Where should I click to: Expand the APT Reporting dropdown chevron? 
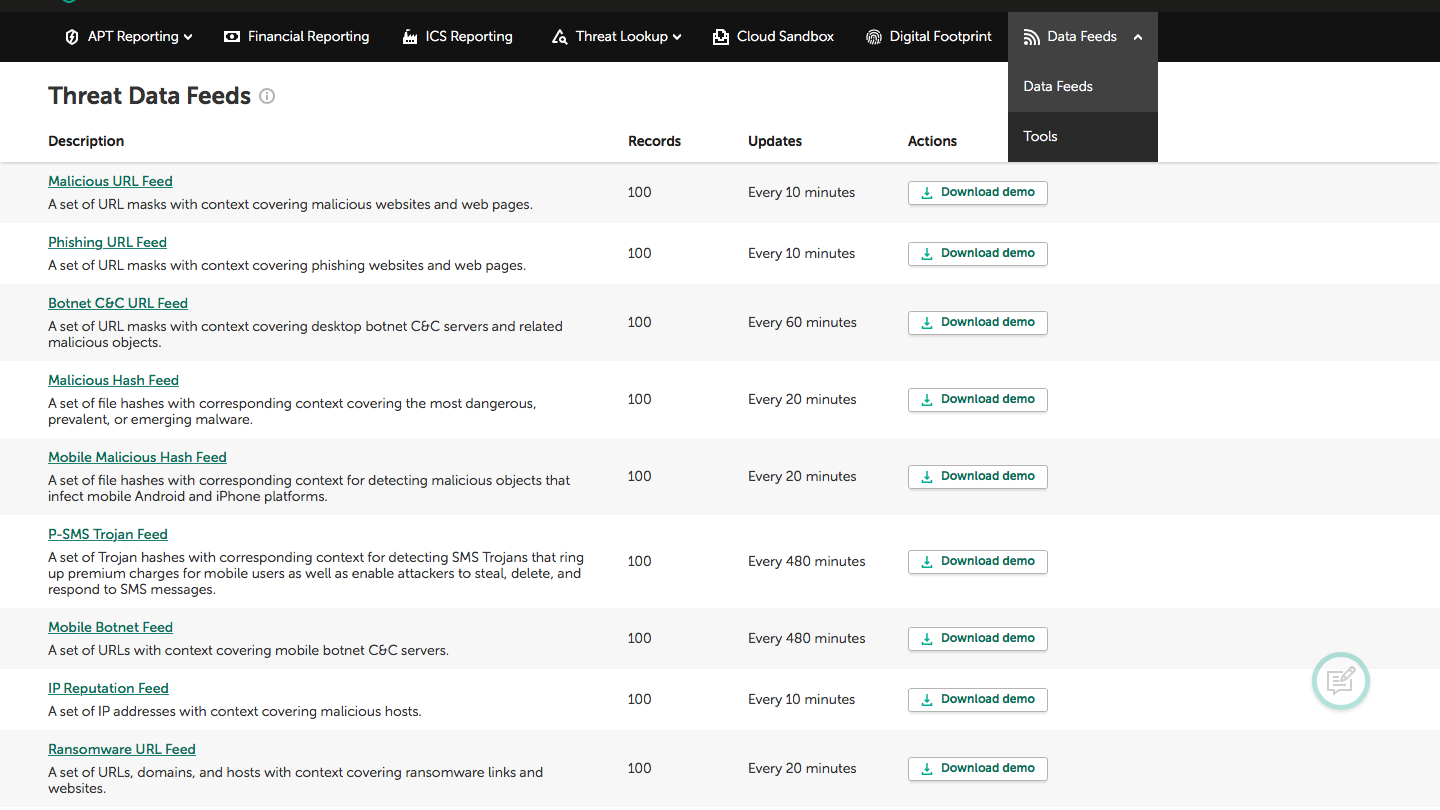click(x=188, y=37)
